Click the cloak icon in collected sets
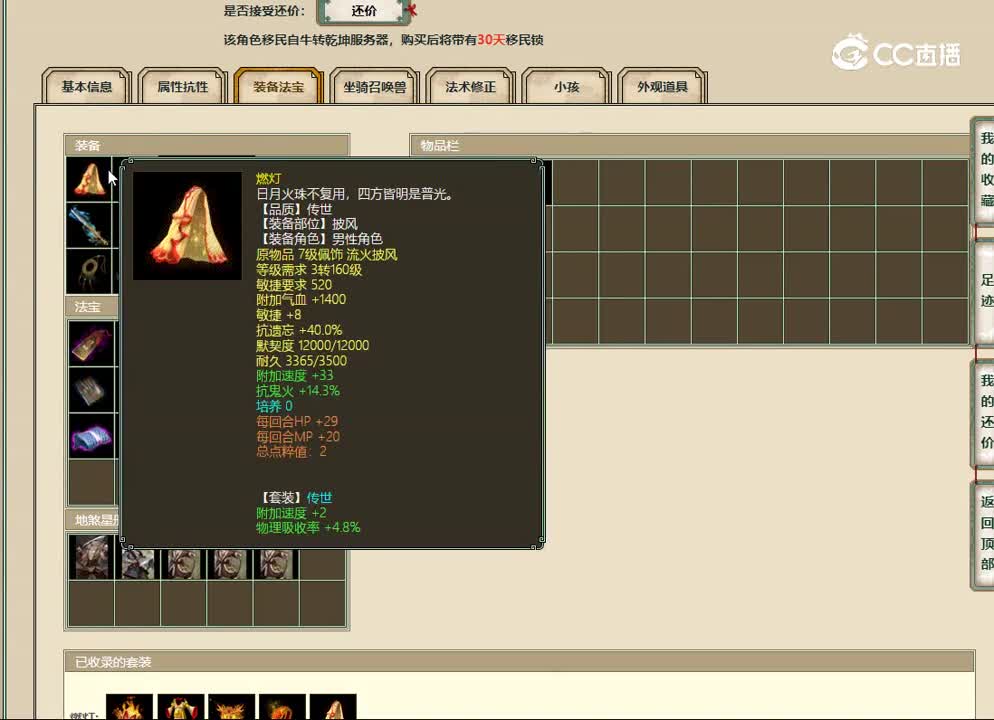 [x=333, y=707]
